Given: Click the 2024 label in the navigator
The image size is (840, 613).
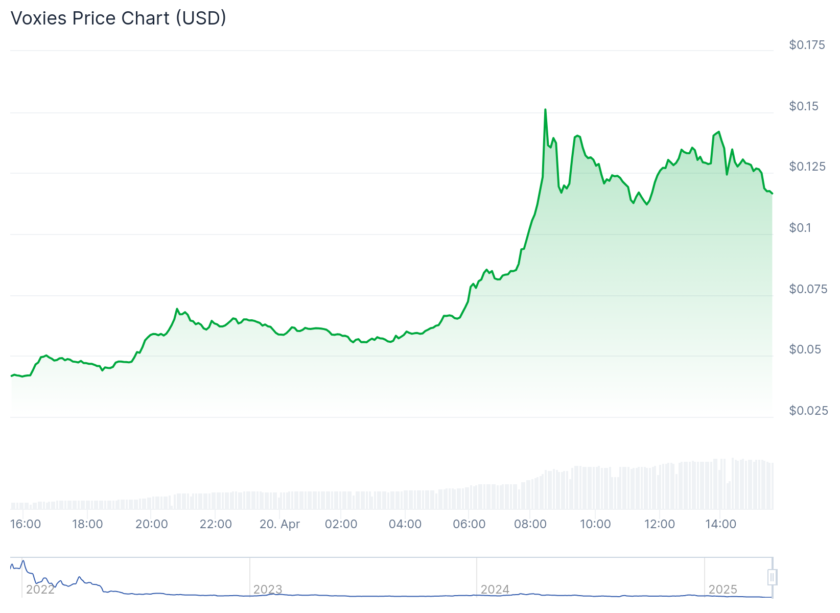Looking at the screenshot, I should tap(495, 589).
